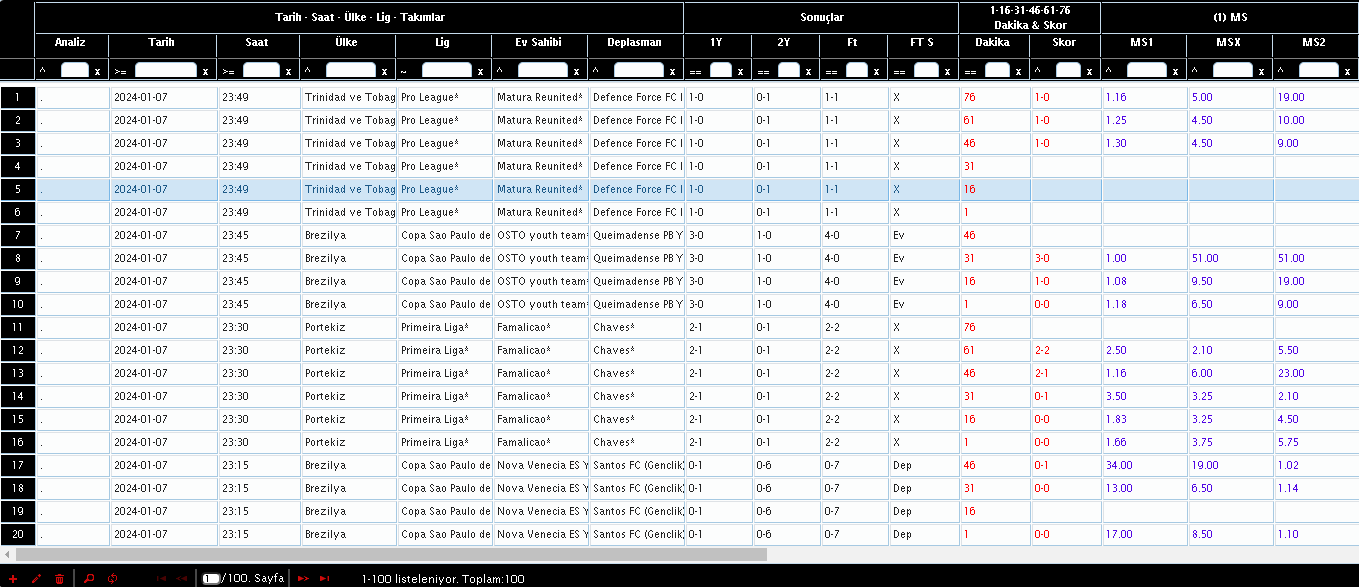
Task: Click Skor cell 2-2 in row 12
Action: (1065, 350)
